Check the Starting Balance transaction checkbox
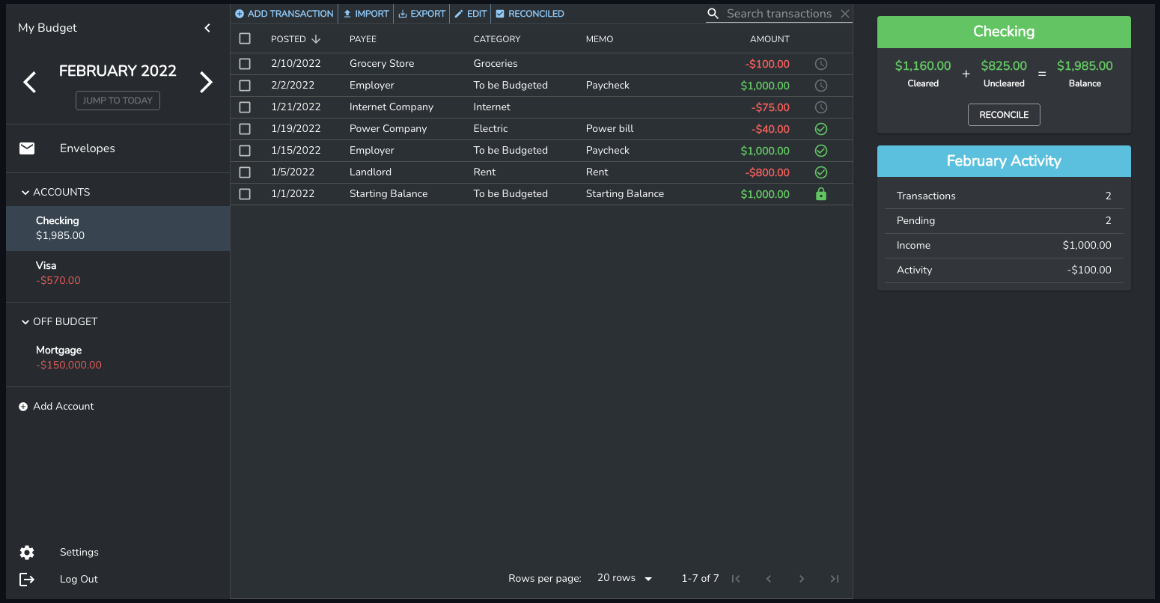The image size is (1160, 603). click(245, 194)
